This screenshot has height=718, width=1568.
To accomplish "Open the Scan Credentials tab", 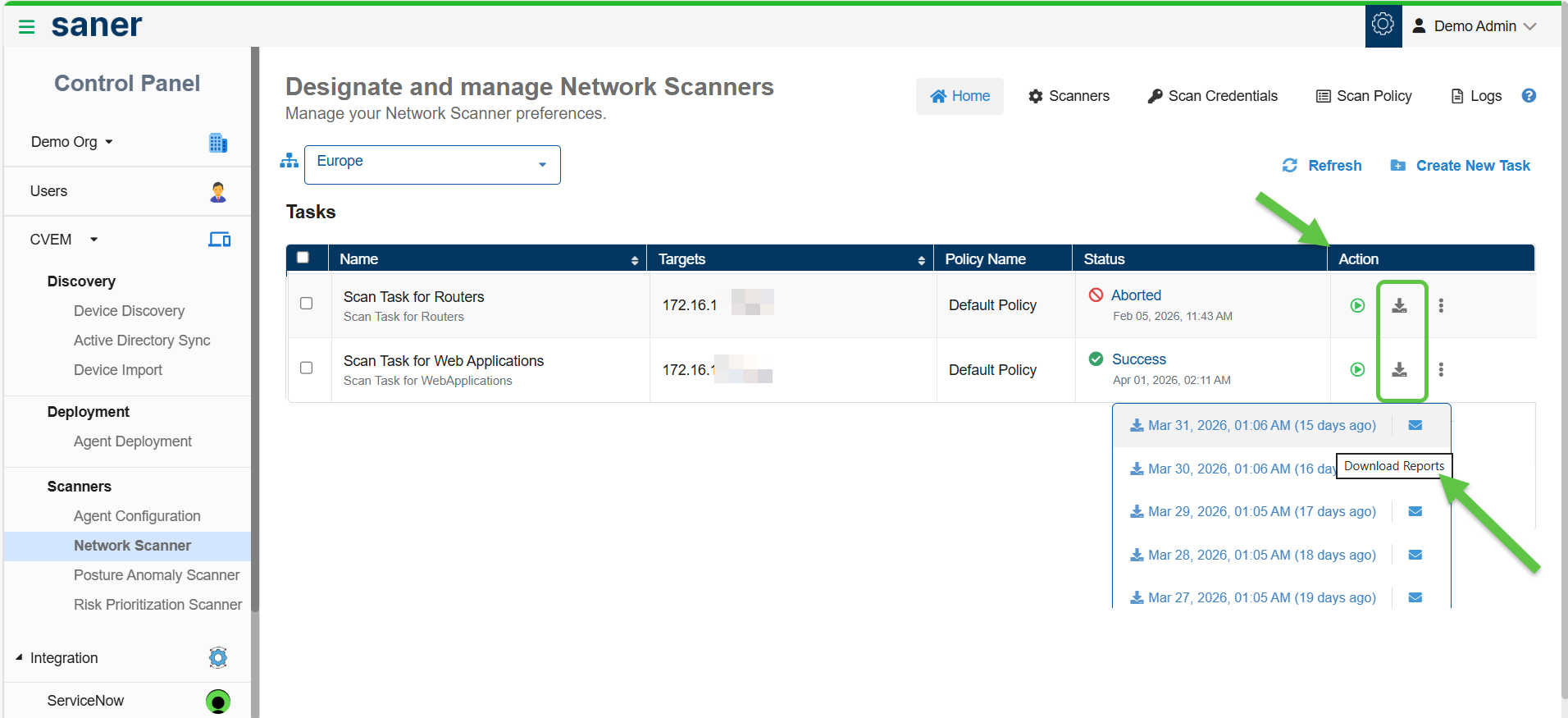I will [x=1213, y=96].
